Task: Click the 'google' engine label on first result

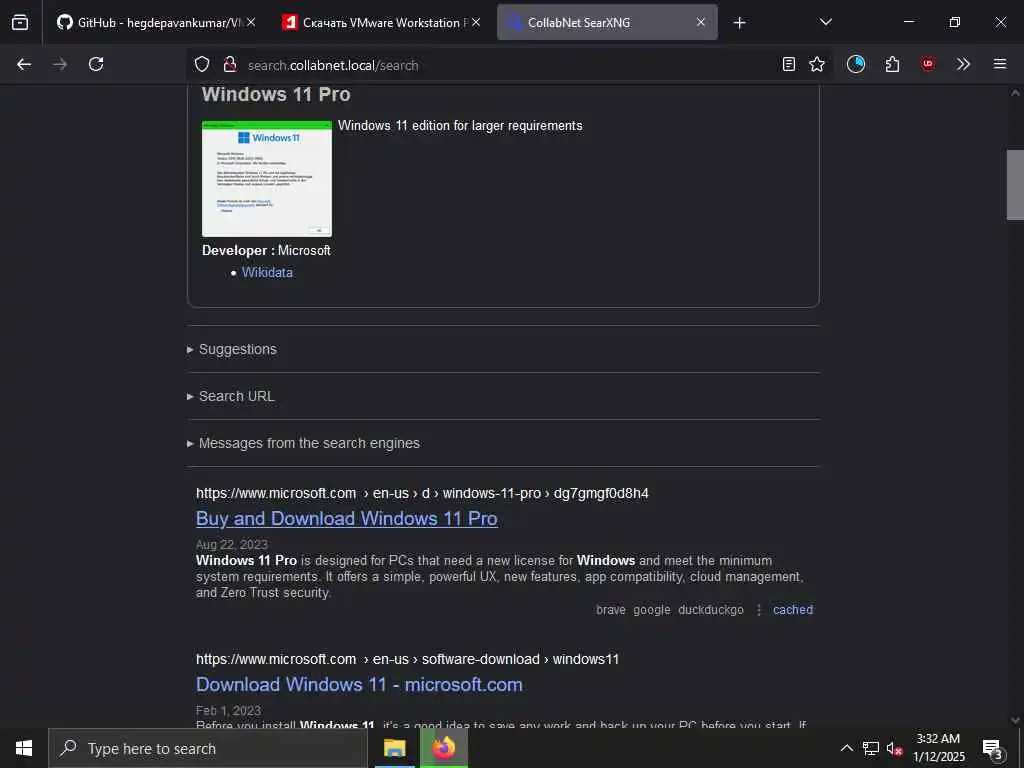Action: point(652,609)
